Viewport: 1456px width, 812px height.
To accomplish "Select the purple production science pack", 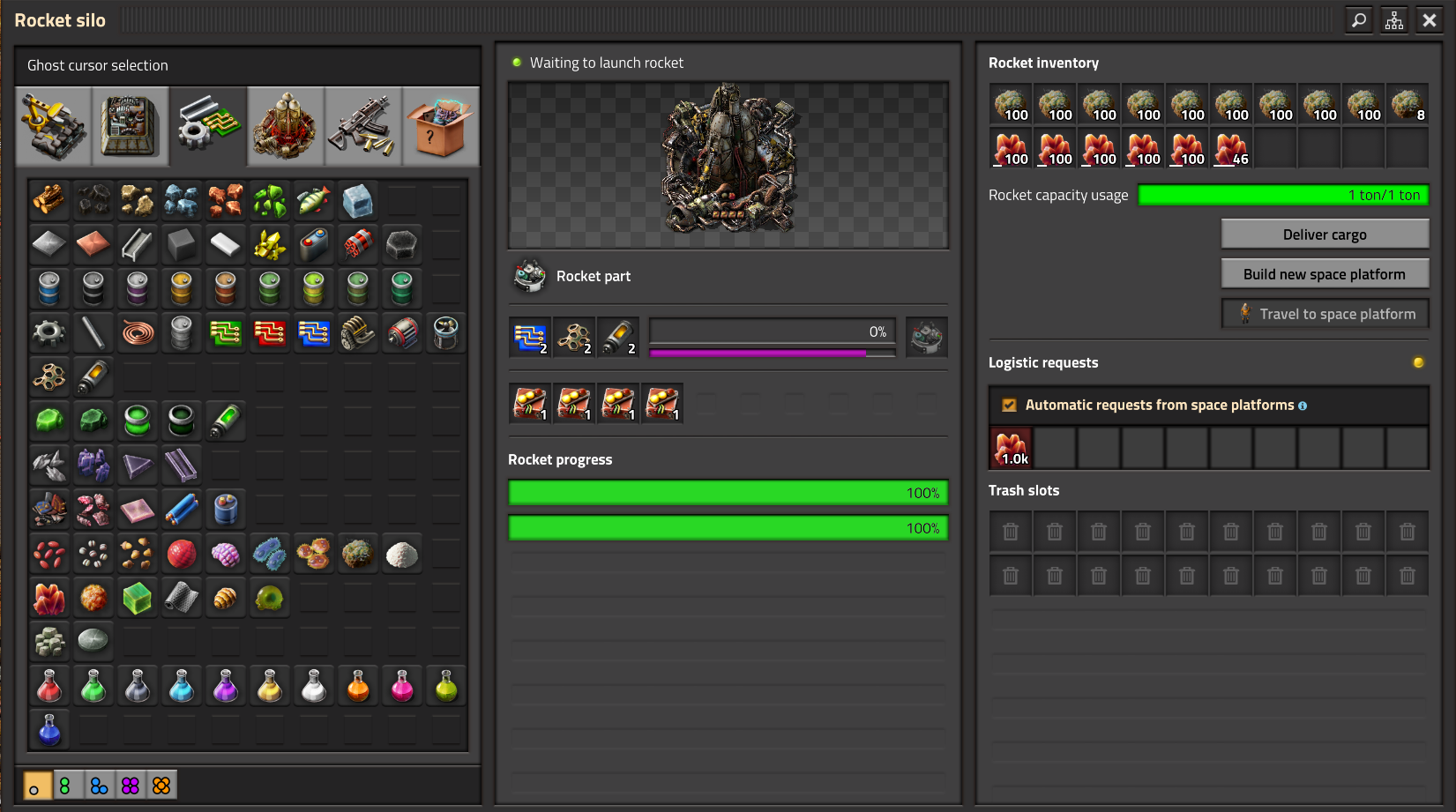I will tap(226, 686).
